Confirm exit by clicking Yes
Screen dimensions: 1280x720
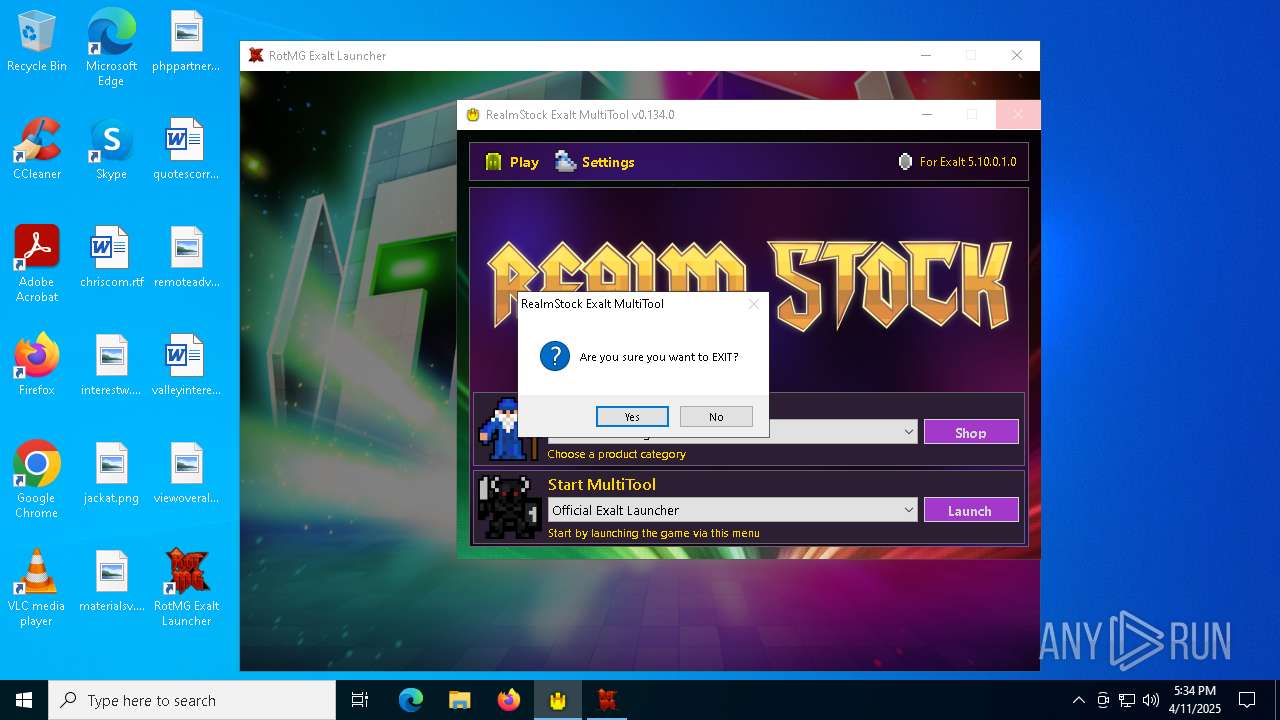(632, 417)
